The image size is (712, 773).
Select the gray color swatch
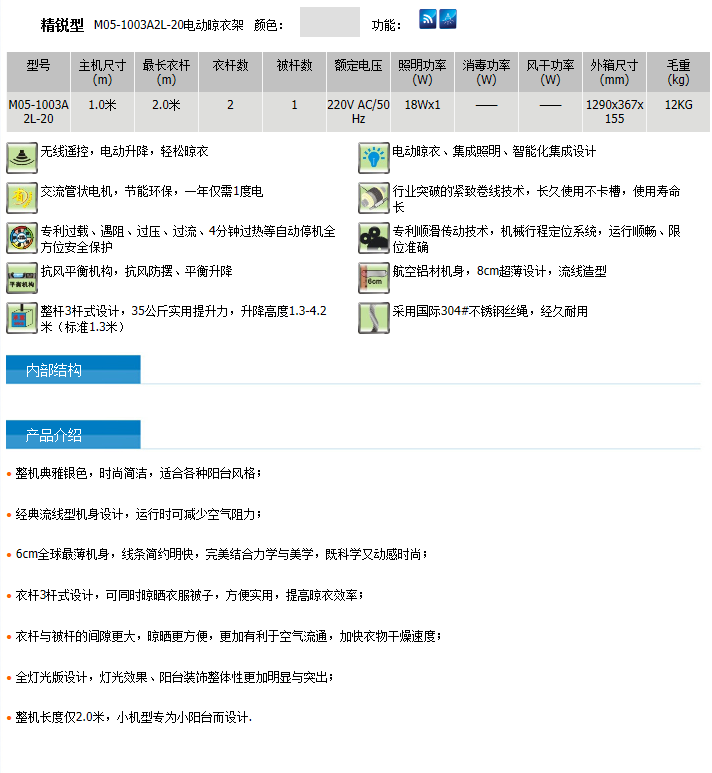[330, 22]
